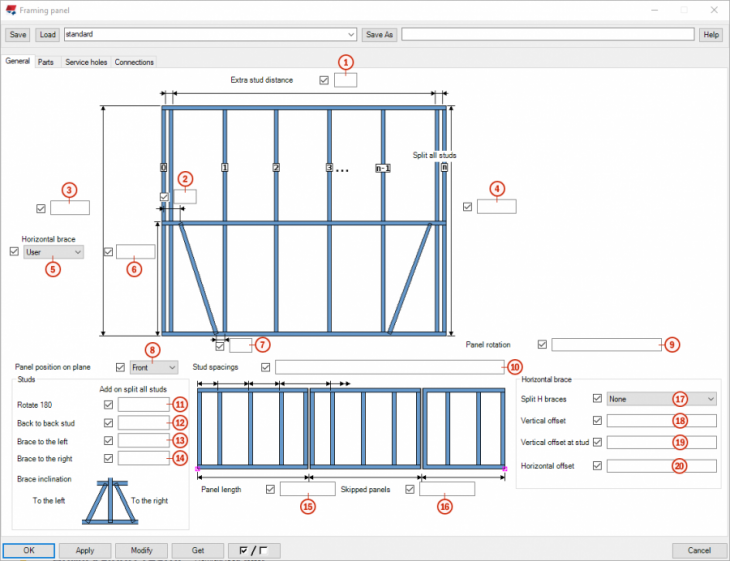Confirm with the OK button

[29, 550]
